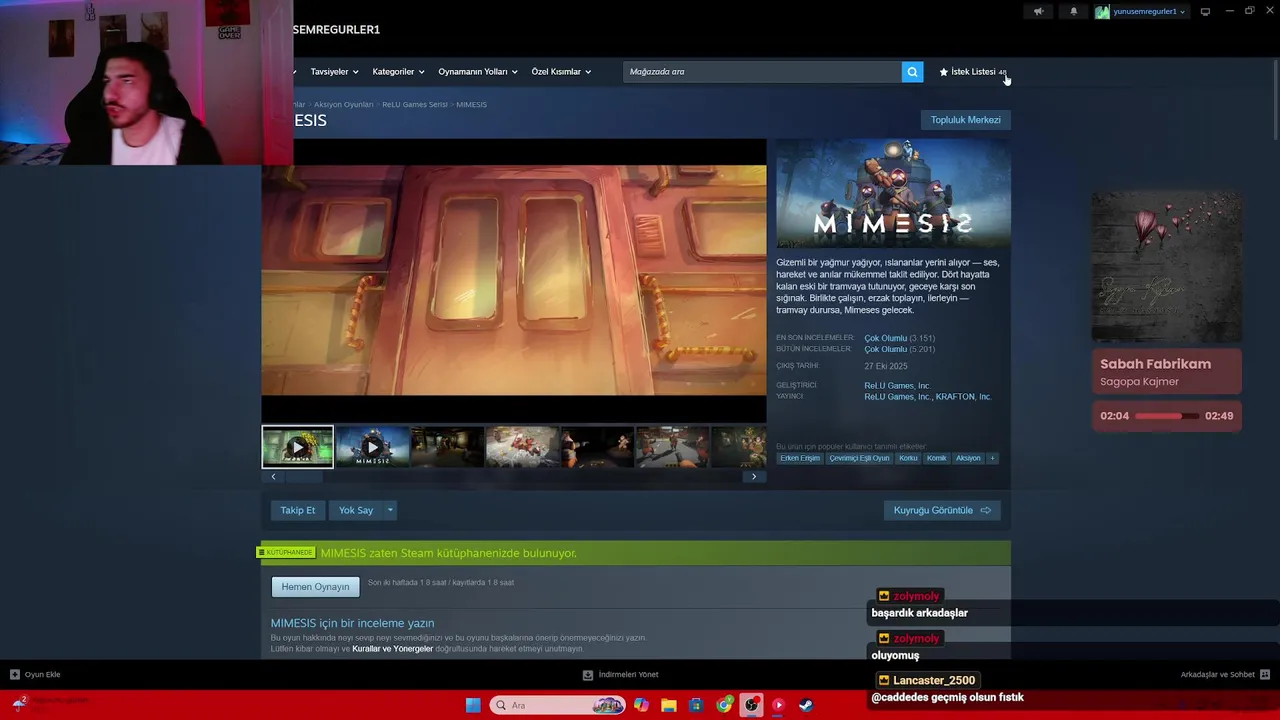Open Kurallar ve Yönergeler link
This screenshot has height=720, width=1280.
(392, 649)
